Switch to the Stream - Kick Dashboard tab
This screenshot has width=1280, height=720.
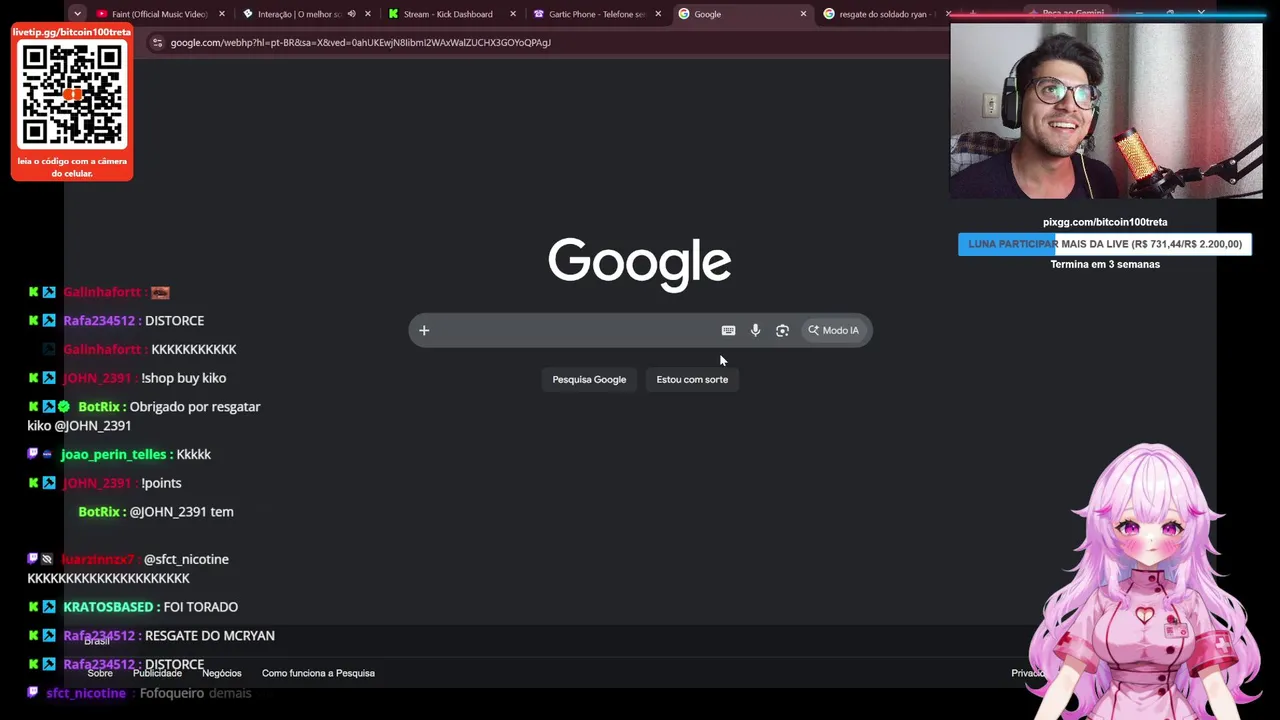point(452,14)
